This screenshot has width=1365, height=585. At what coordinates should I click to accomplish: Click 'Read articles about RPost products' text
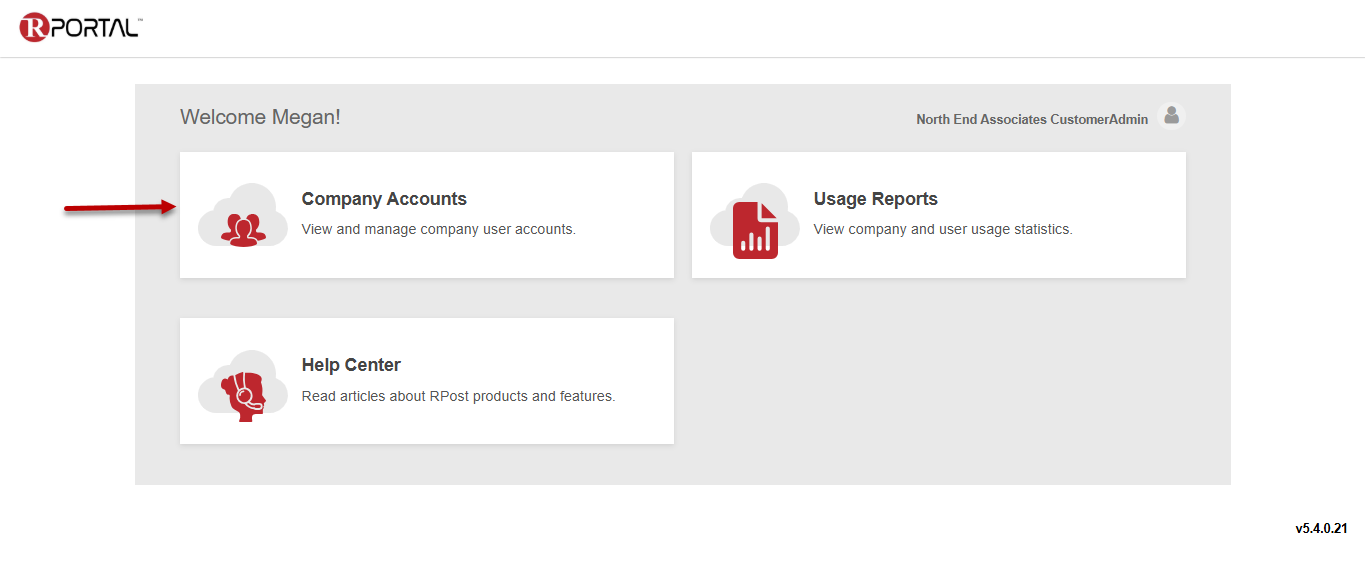point(458,396)
